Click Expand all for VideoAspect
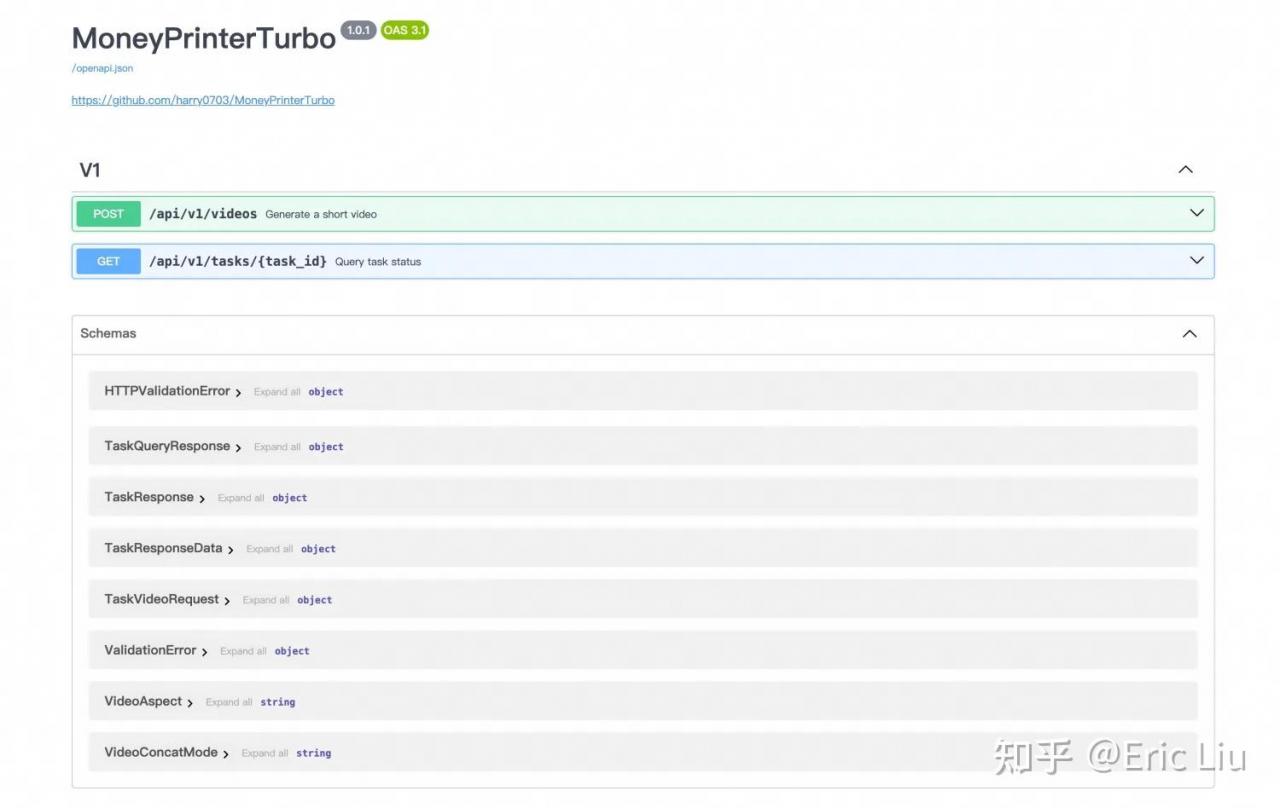 coord(229,702)
